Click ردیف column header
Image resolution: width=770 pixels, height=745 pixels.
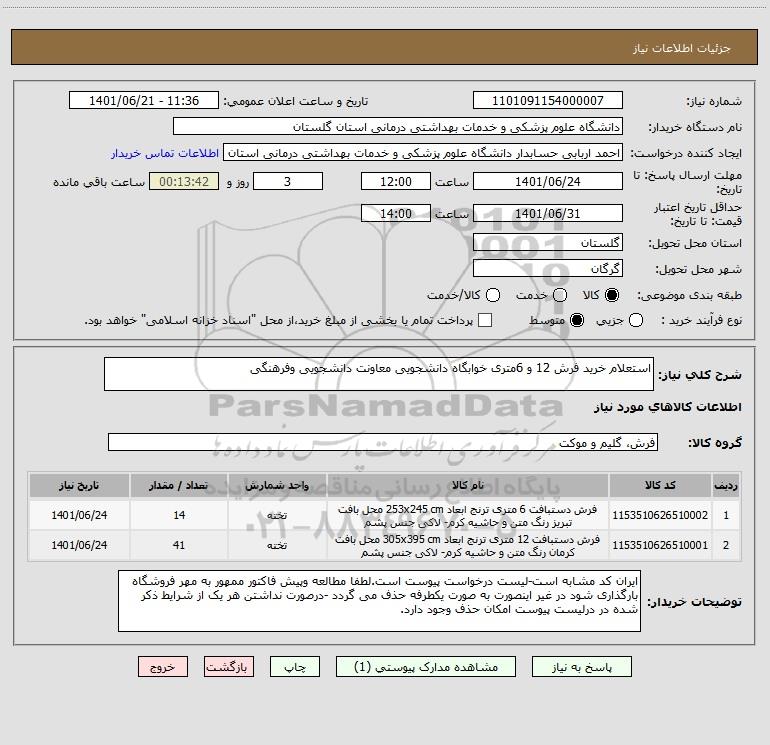coord(726,485)
